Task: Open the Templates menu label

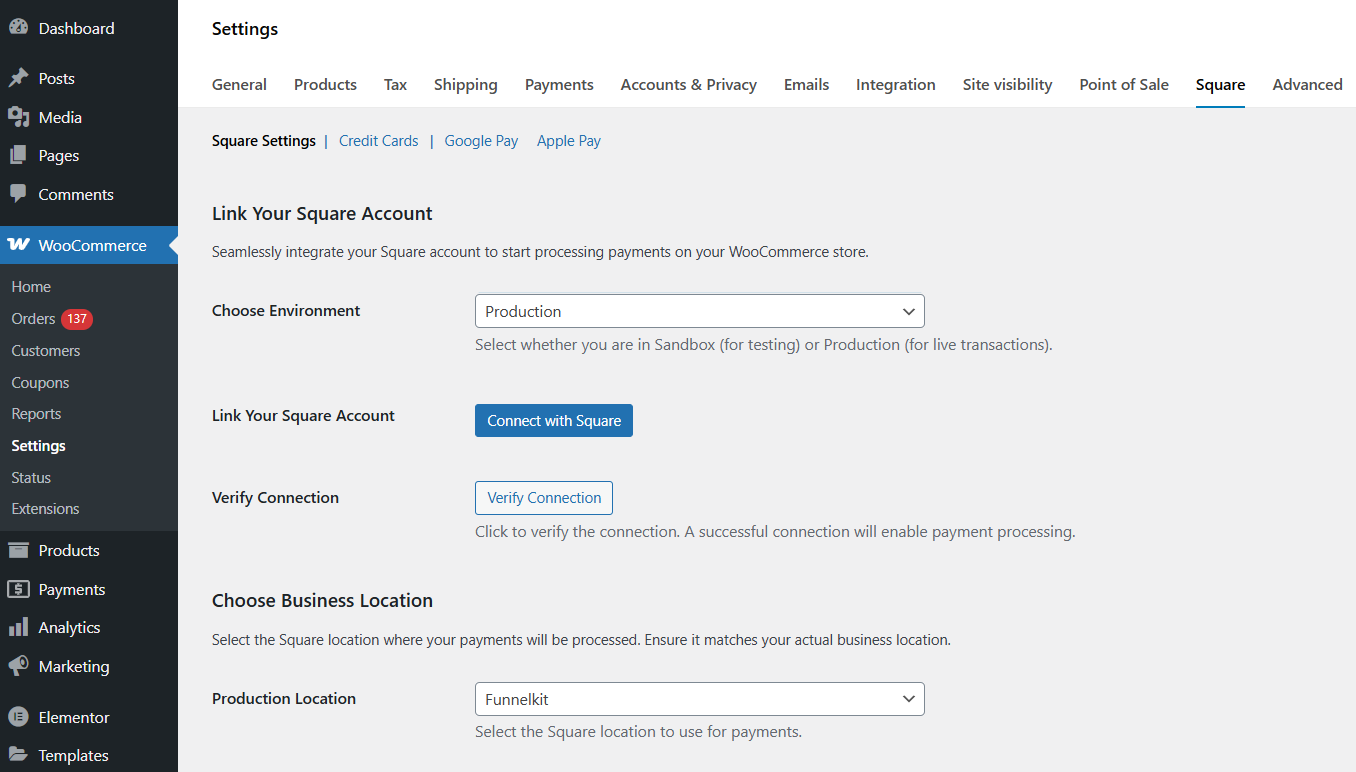Action: (73, 755)
